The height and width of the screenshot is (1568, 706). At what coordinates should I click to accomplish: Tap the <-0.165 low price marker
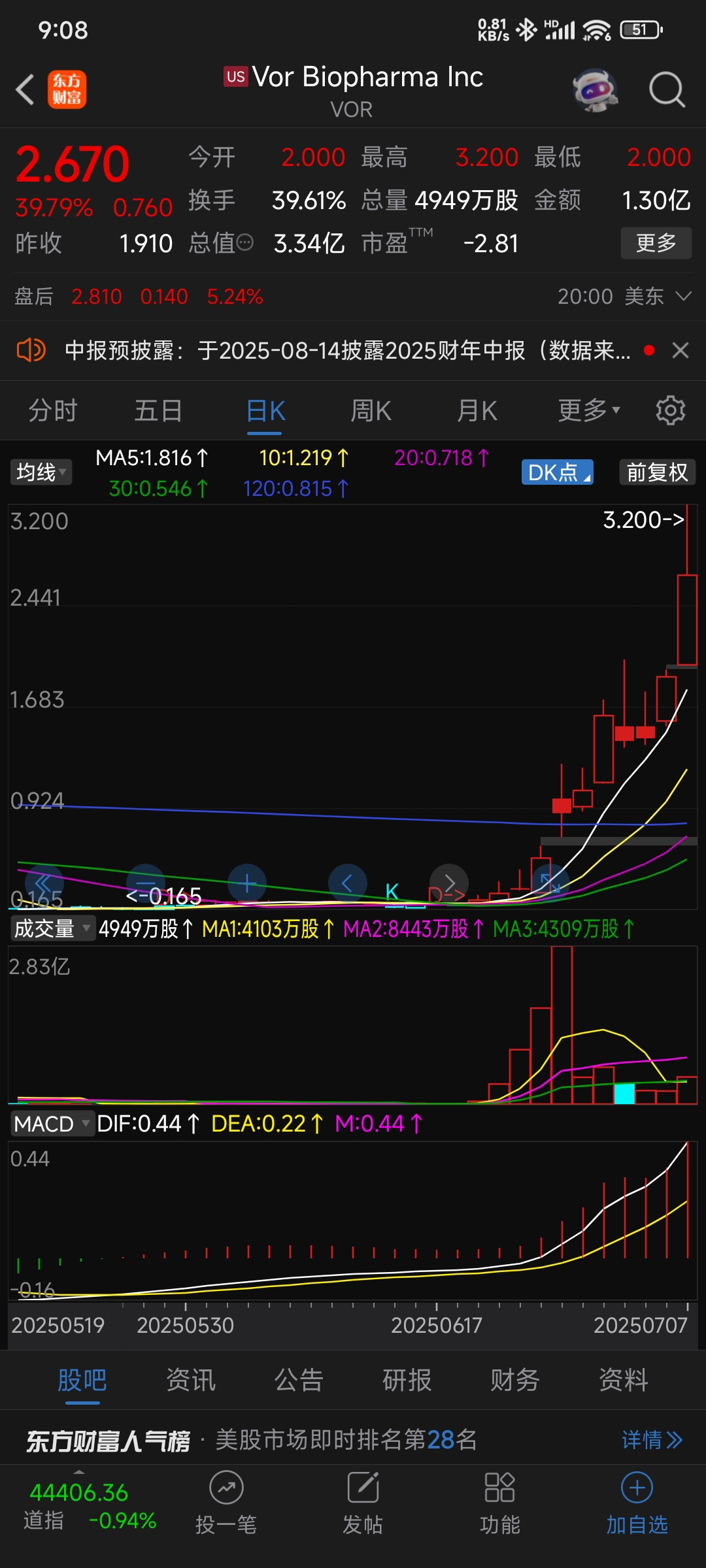163,896
